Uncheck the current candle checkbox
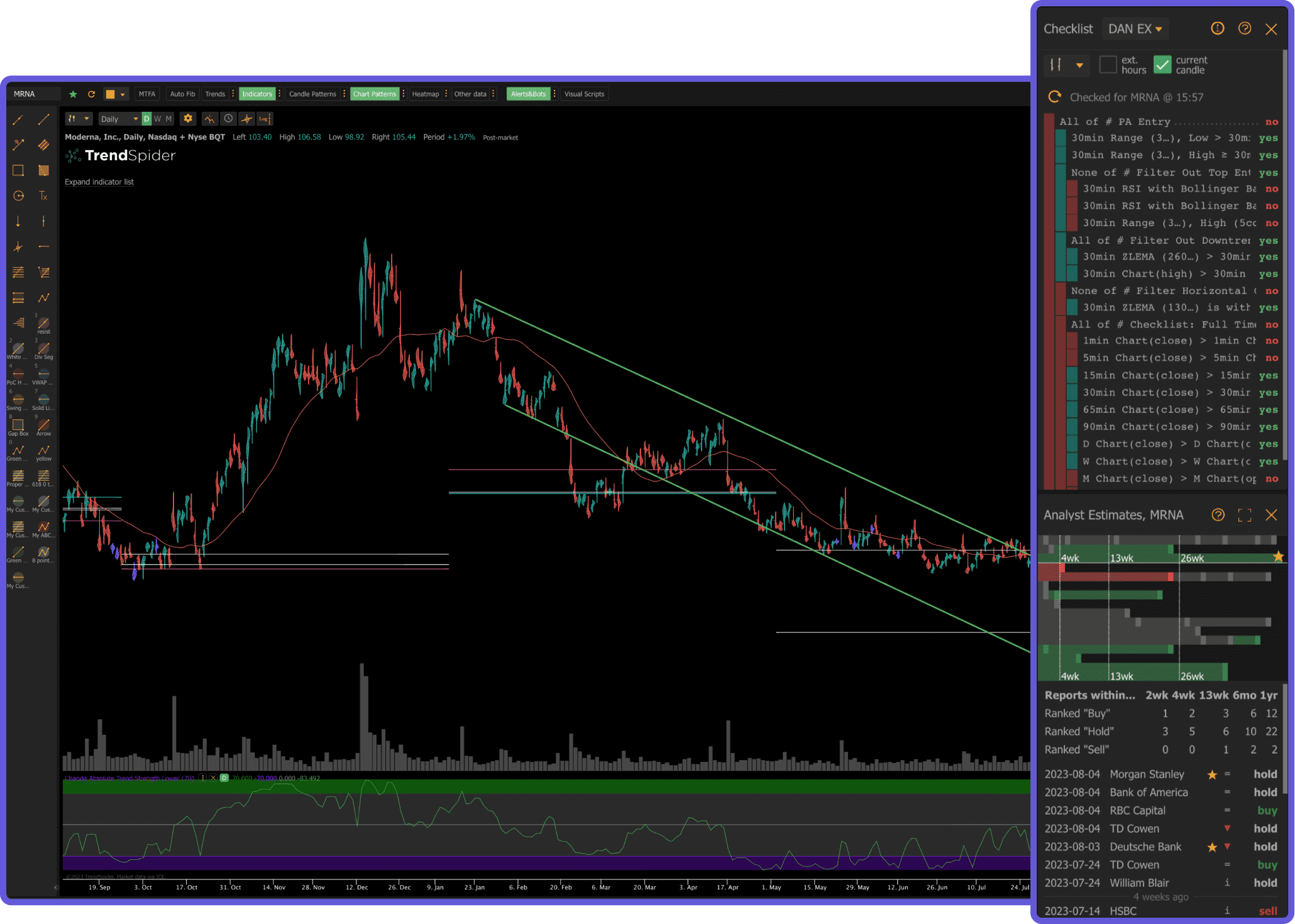1295x924 pixels. (1162, 65)
